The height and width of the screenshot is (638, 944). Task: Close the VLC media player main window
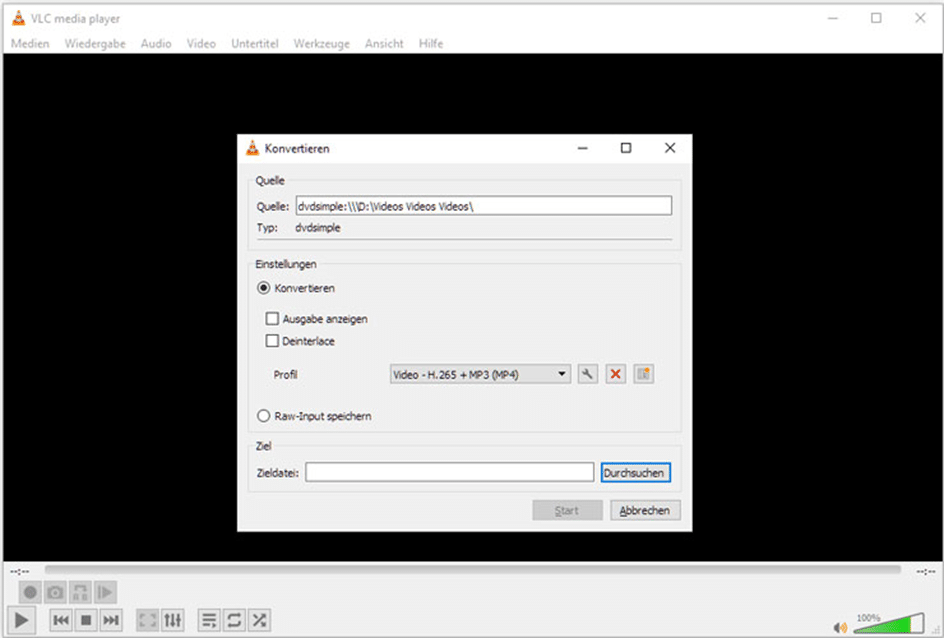(x=920, y=18)
